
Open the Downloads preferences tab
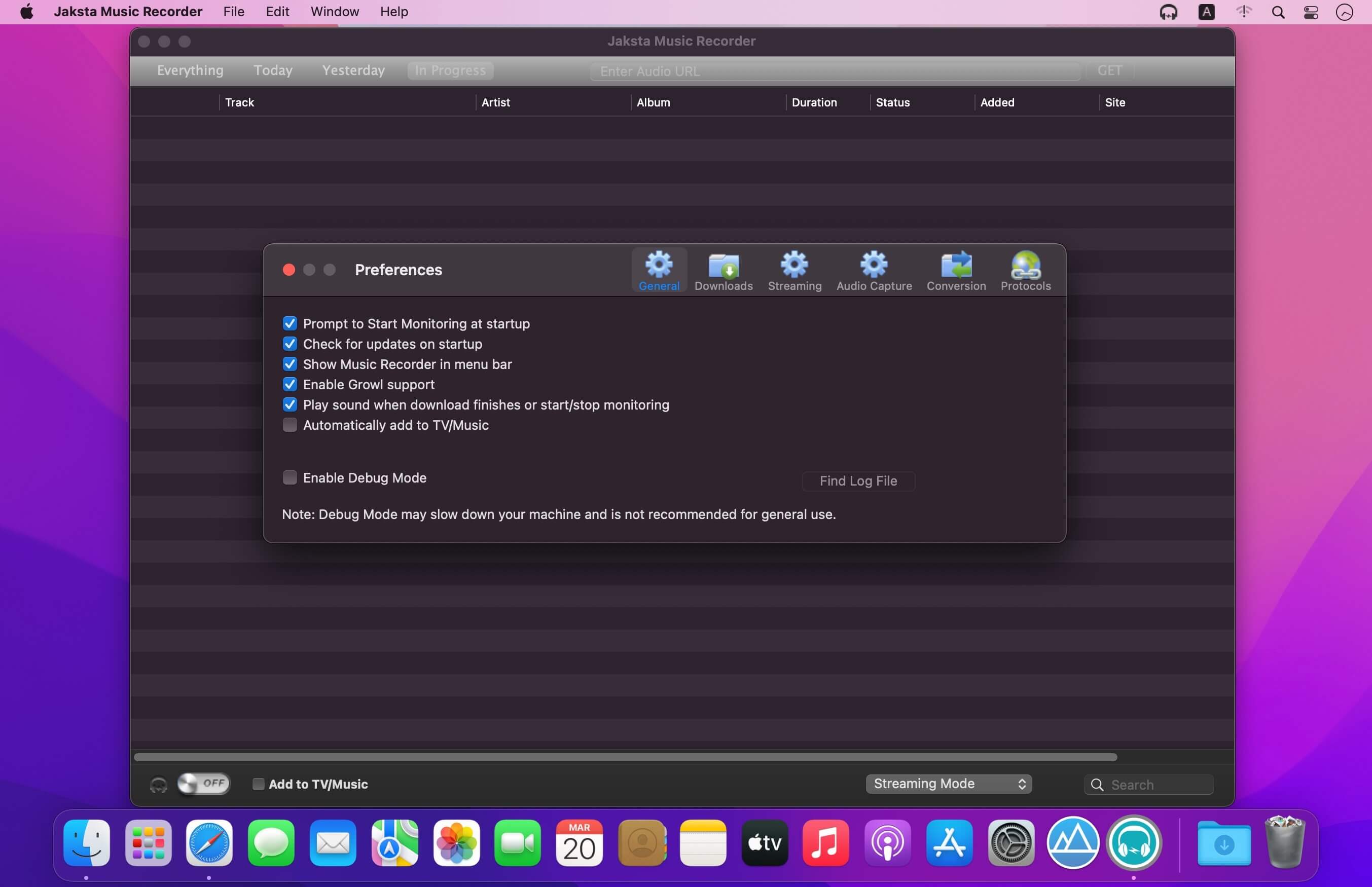(723, 269)
